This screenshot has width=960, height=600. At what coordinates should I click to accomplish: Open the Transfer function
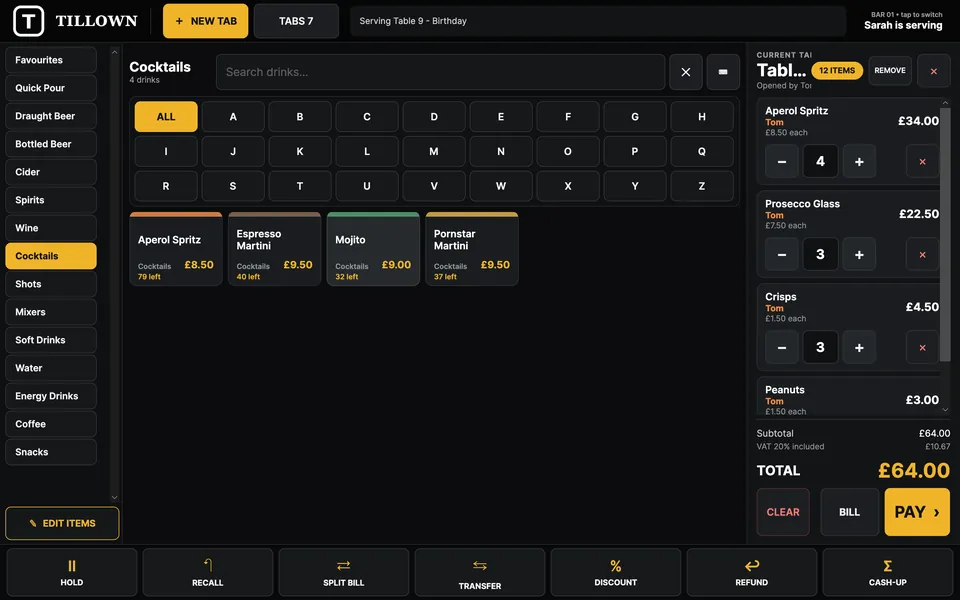click(x=480, y=572)
